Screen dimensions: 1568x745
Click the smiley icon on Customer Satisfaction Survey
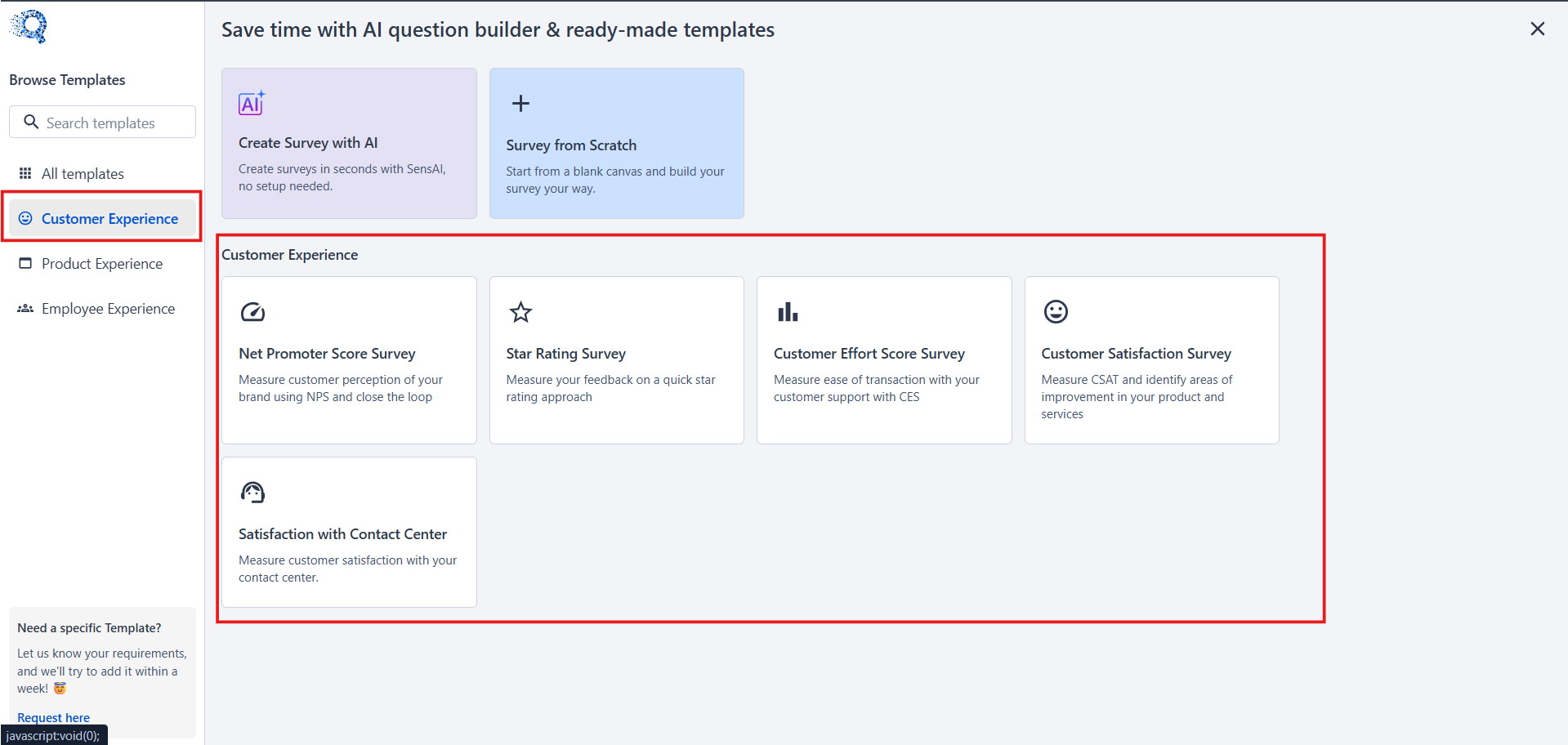click(x=1056, y=312)
